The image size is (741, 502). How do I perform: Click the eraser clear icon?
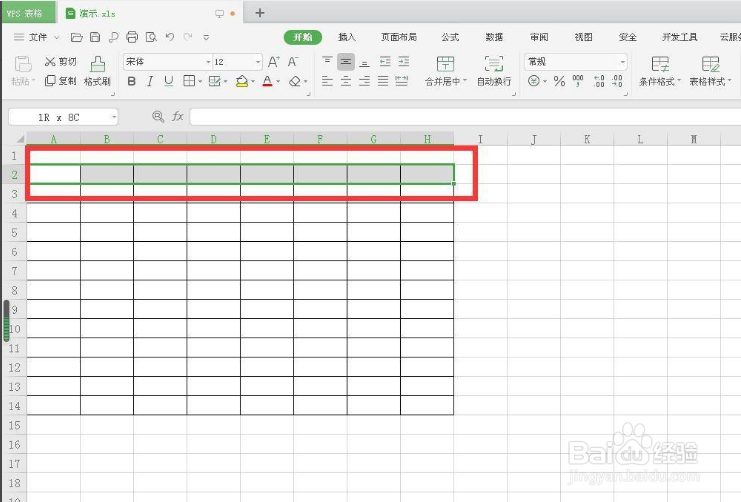(x=295, y=81)
